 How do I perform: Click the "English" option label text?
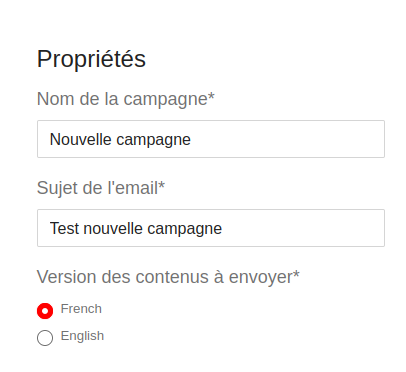(x=82, y=336)
